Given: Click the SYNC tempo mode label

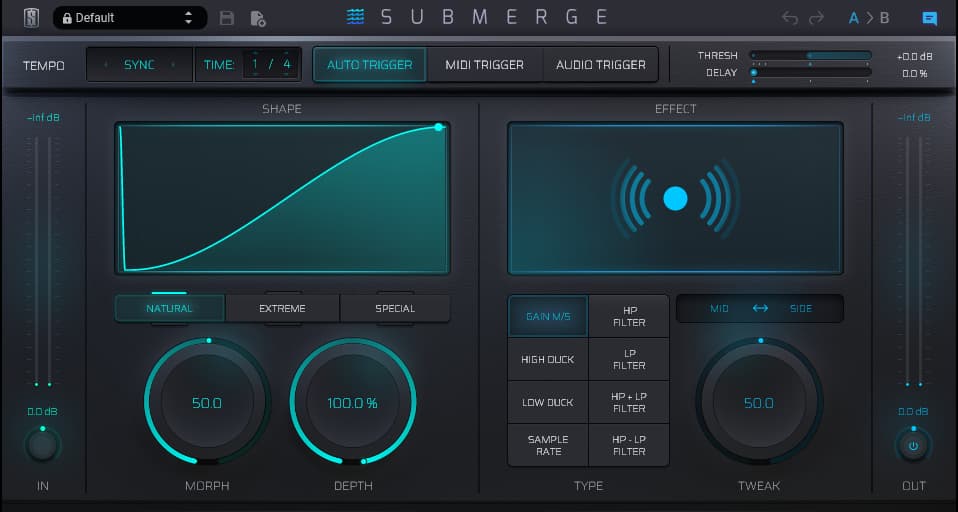Looking at the screenshot, I should coord(139,65).
